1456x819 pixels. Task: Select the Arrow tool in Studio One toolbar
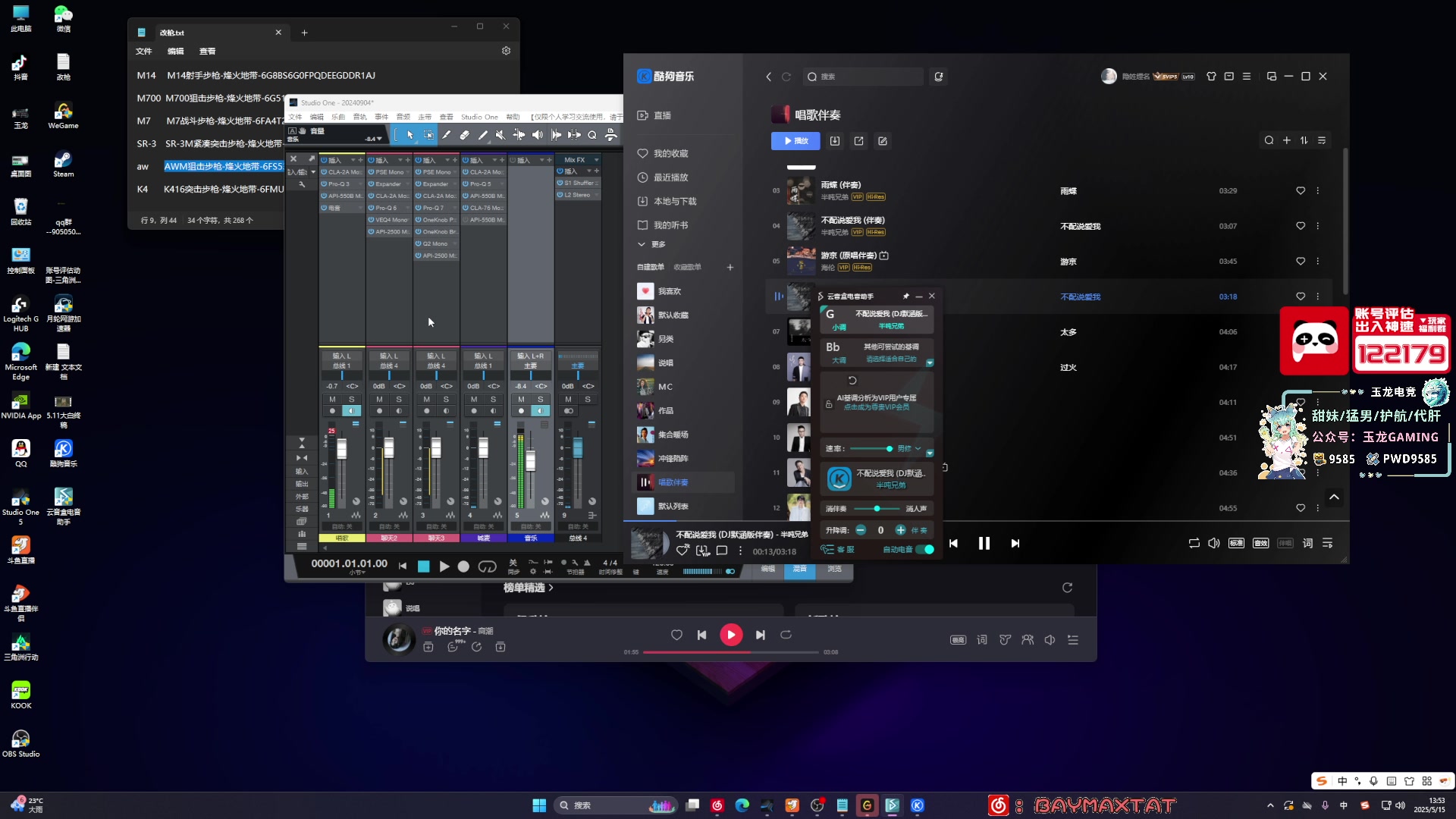point(410,135)
